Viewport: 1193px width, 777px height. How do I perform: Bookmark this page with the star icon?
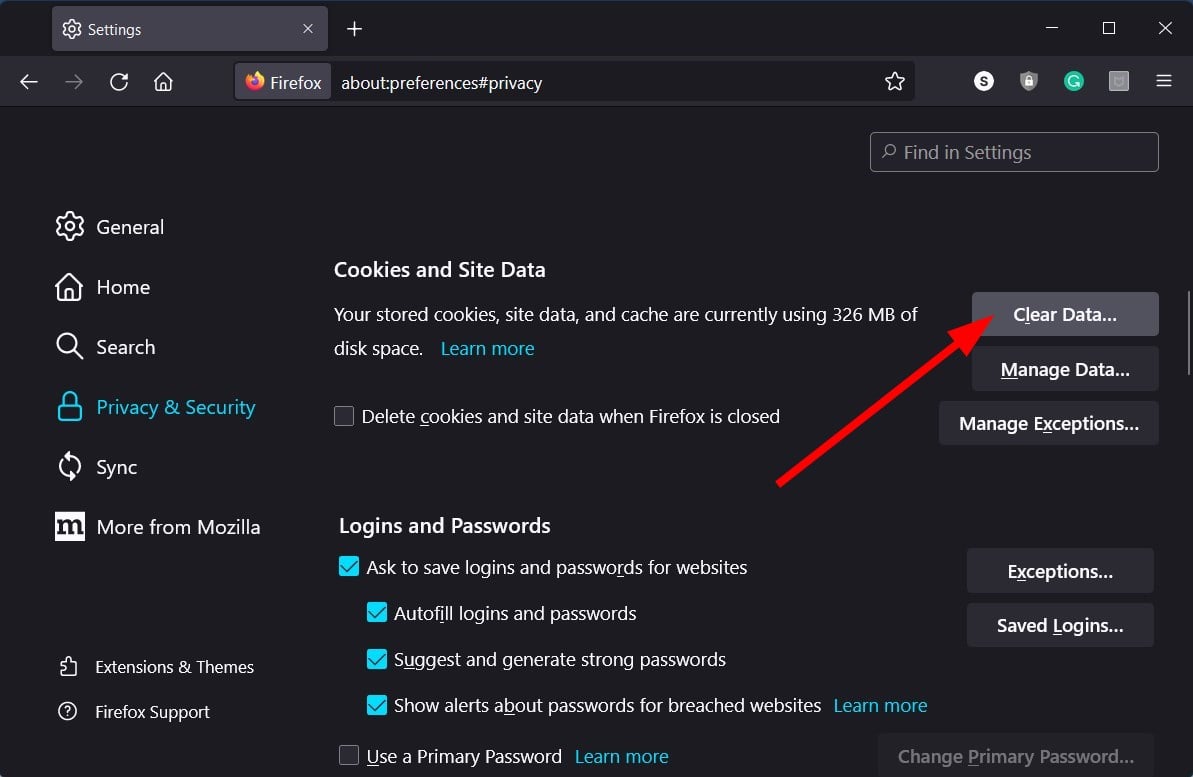(894, 81)
